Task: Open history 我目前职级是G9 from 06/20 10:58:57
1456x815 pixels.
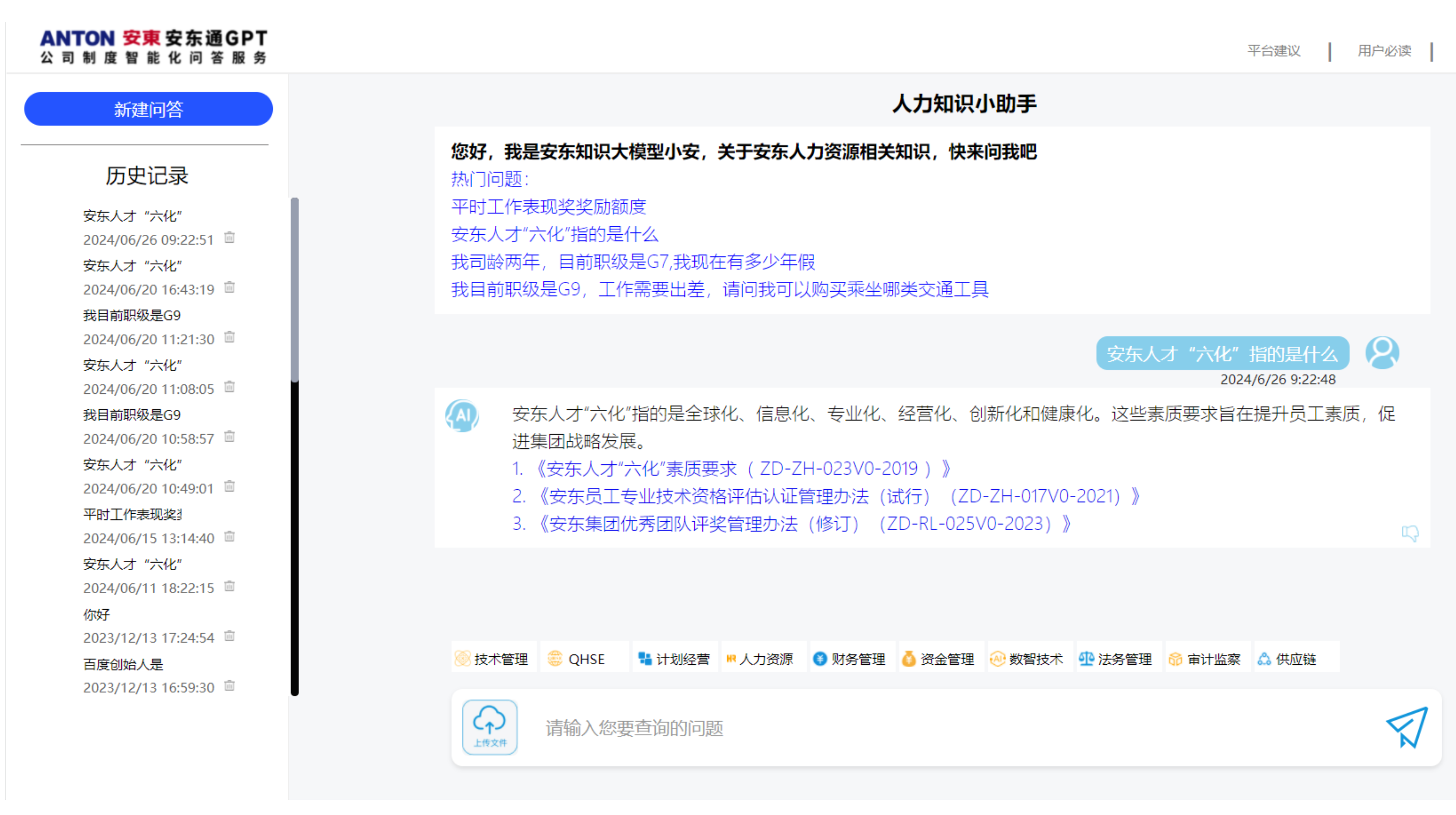Action: coord(132,415)
